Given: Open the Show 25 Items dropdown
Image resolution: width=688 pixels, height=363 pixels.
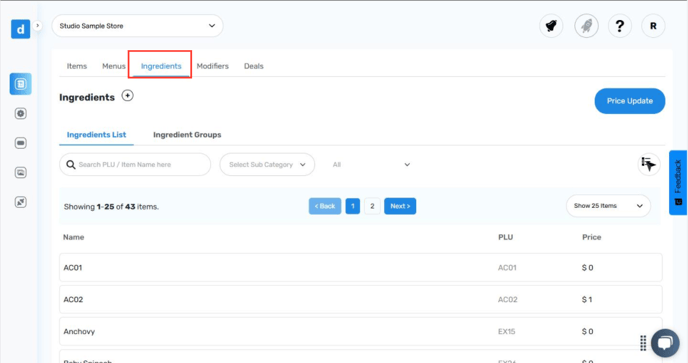Looking at the screenshot, I should [609, 206].
